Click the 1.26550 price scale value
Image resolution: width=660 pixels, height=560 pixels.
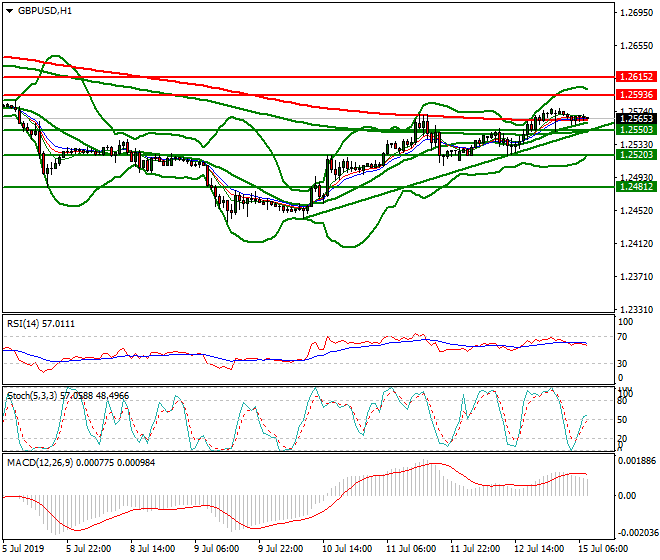point(637,45)
